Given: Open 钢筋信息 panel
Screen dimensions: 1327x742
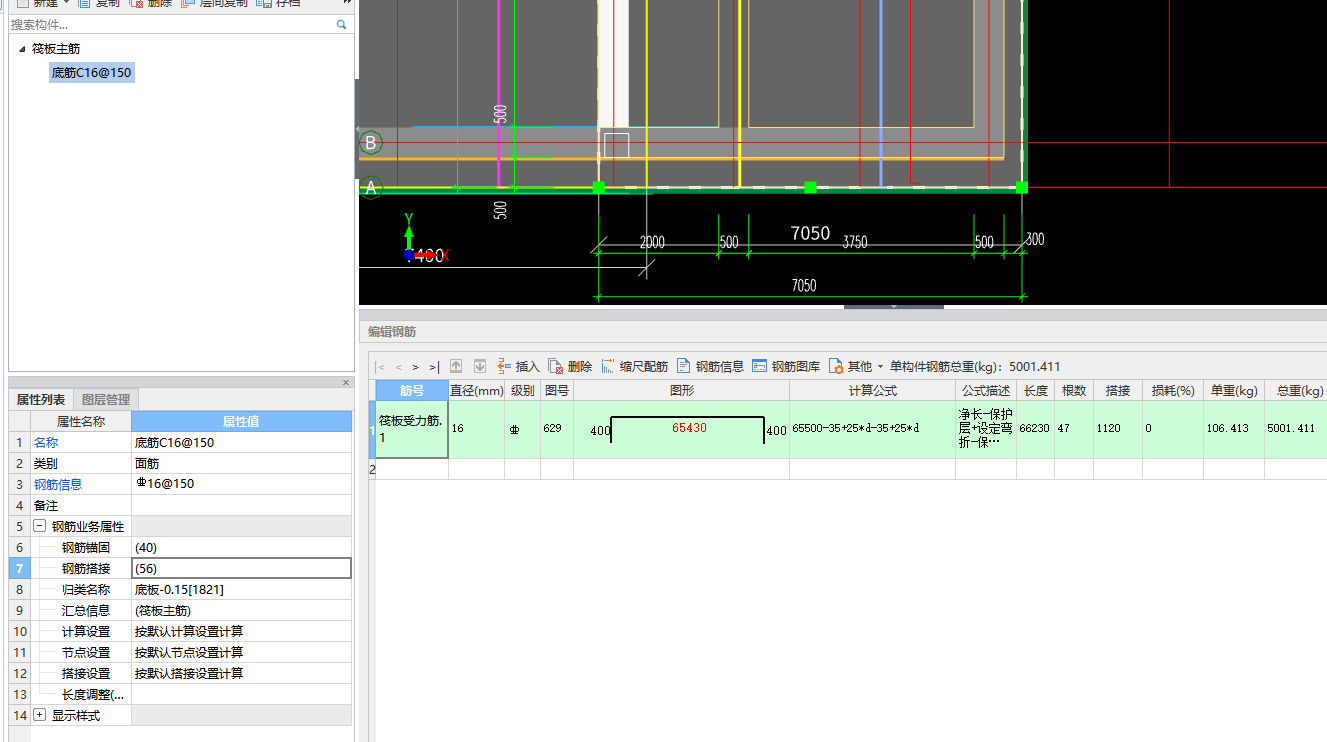Looking at the screenshot, I should coord(710,366).
